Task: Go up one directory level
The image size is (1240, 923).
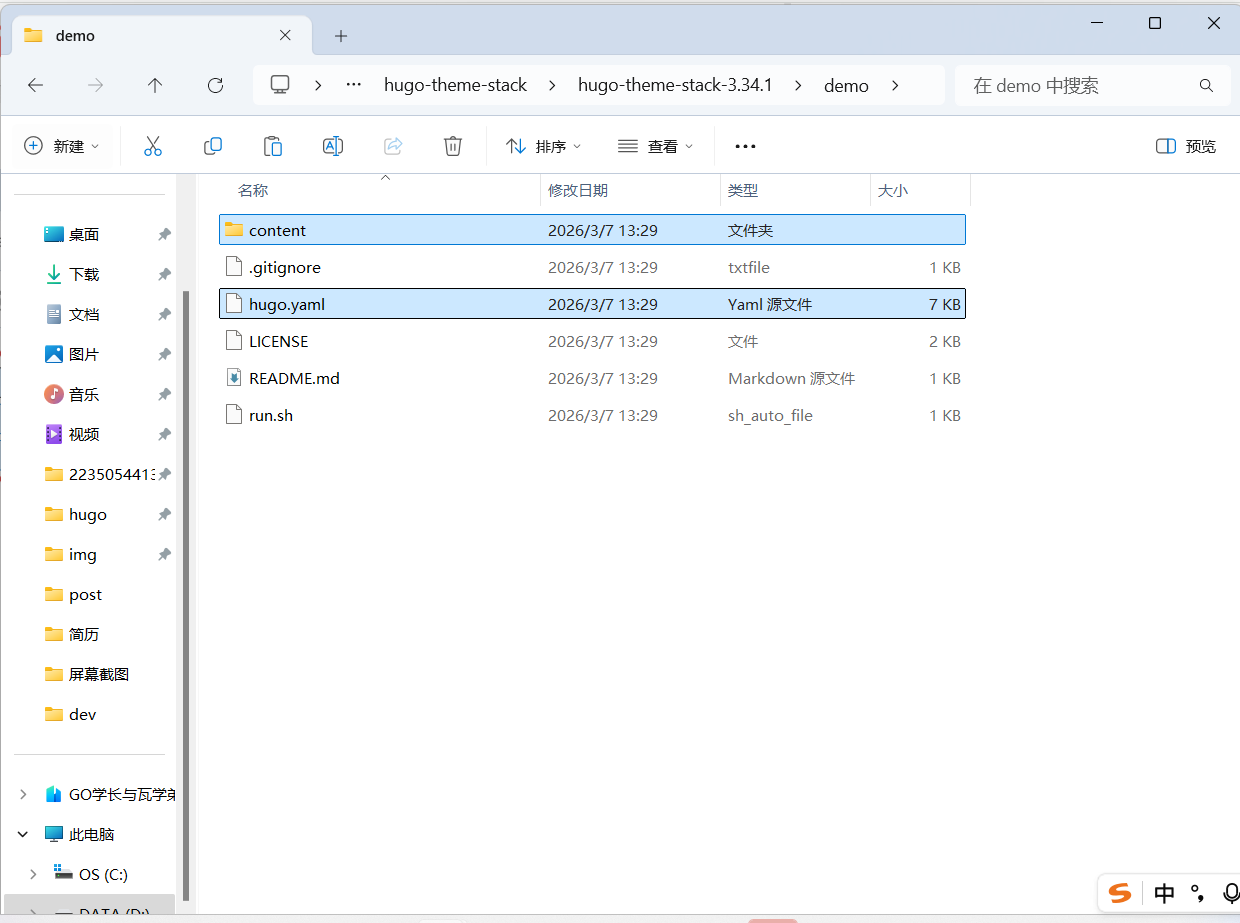Action: click(155, 86)
